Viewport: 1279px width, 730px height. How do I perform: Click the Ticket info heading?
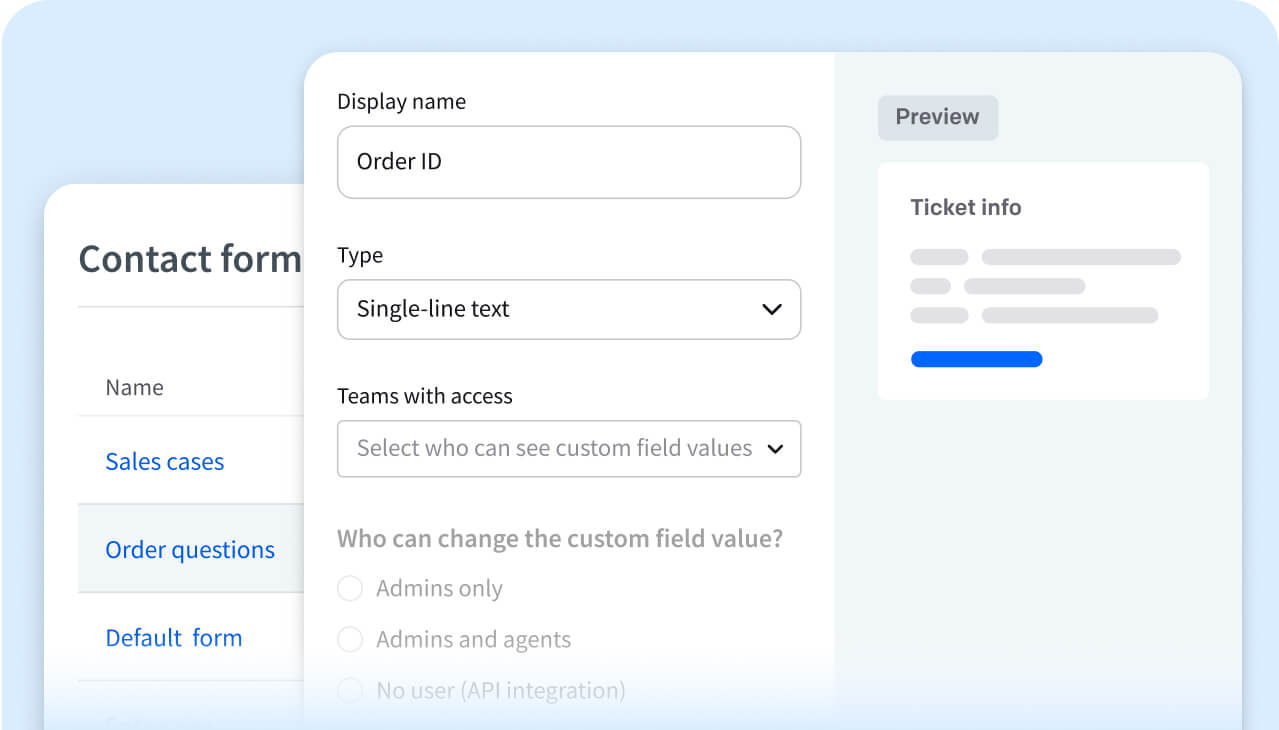[x=965, y=207]
